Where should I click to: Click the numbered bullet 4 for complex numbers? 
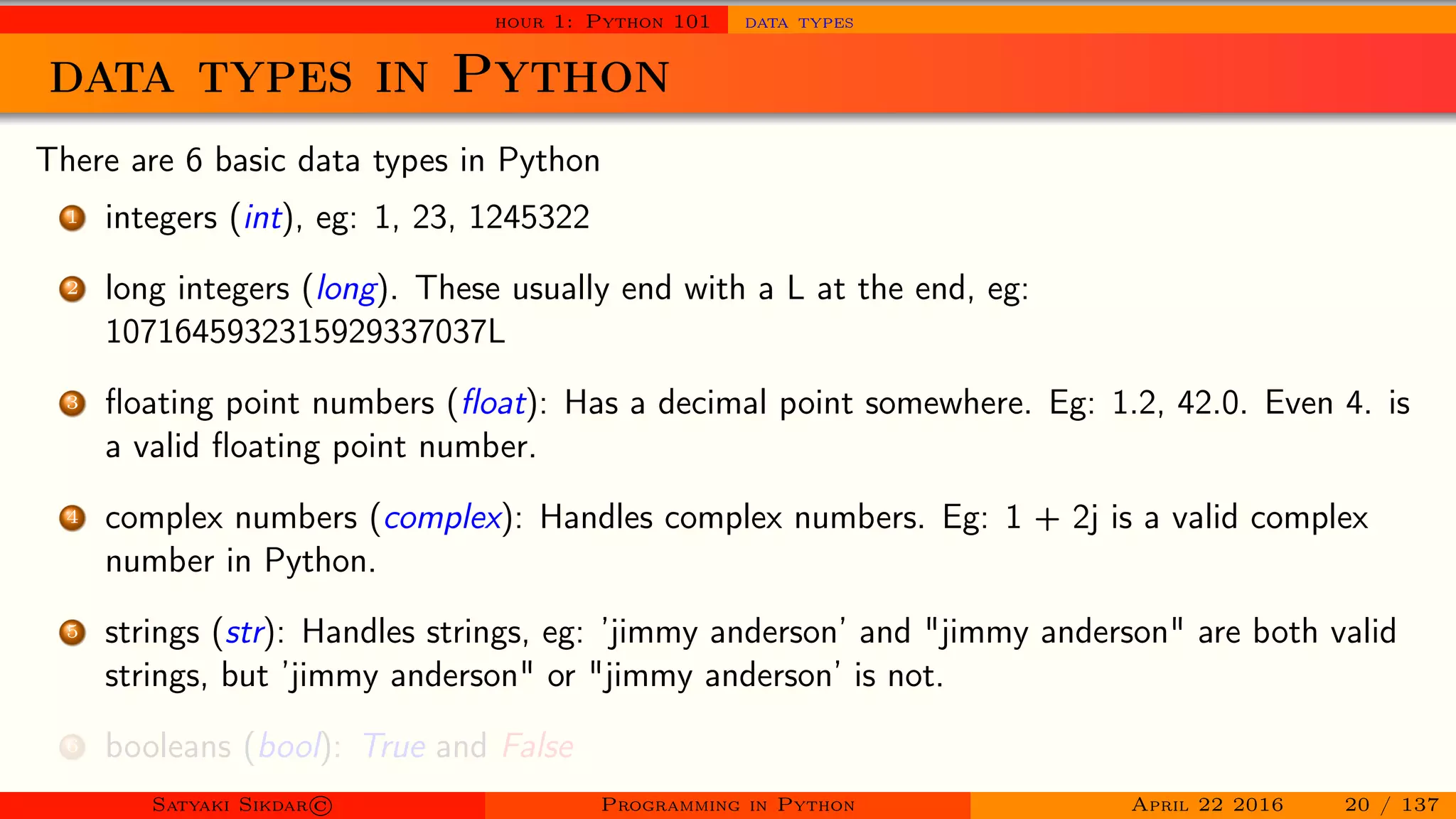coord(73,518)
